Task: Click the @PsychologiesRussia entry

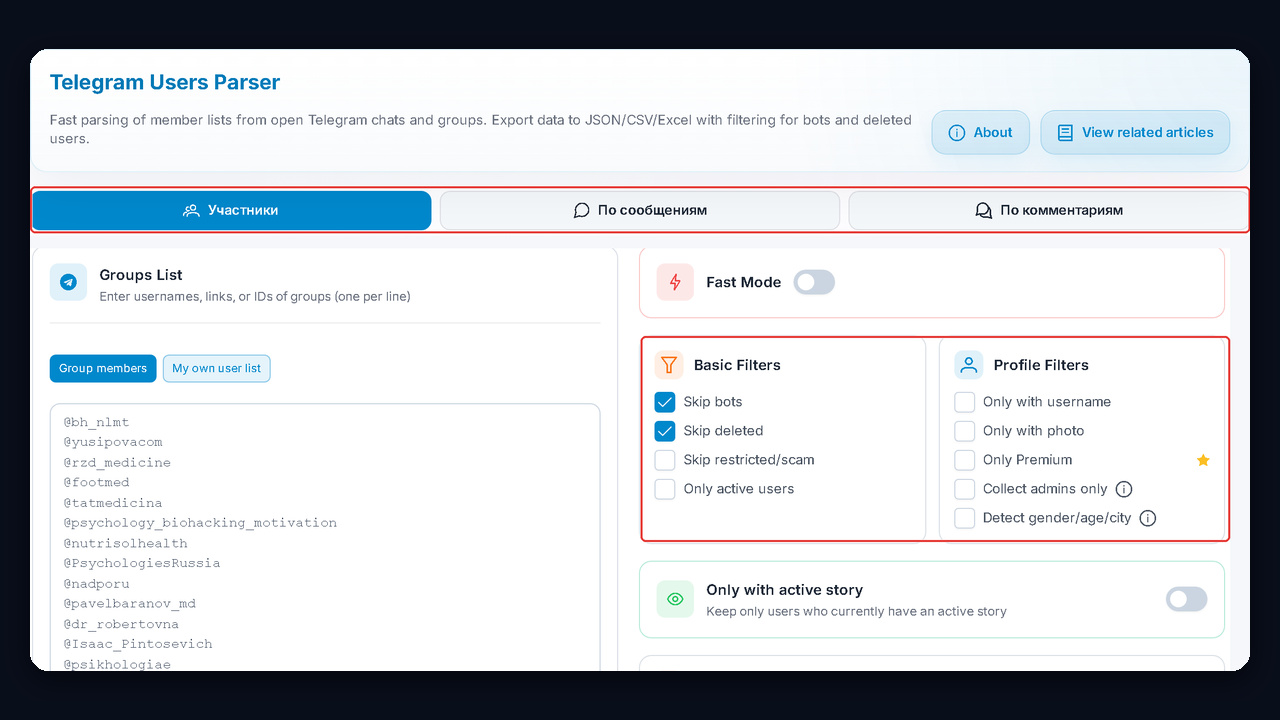Action: tap(142, 563)
